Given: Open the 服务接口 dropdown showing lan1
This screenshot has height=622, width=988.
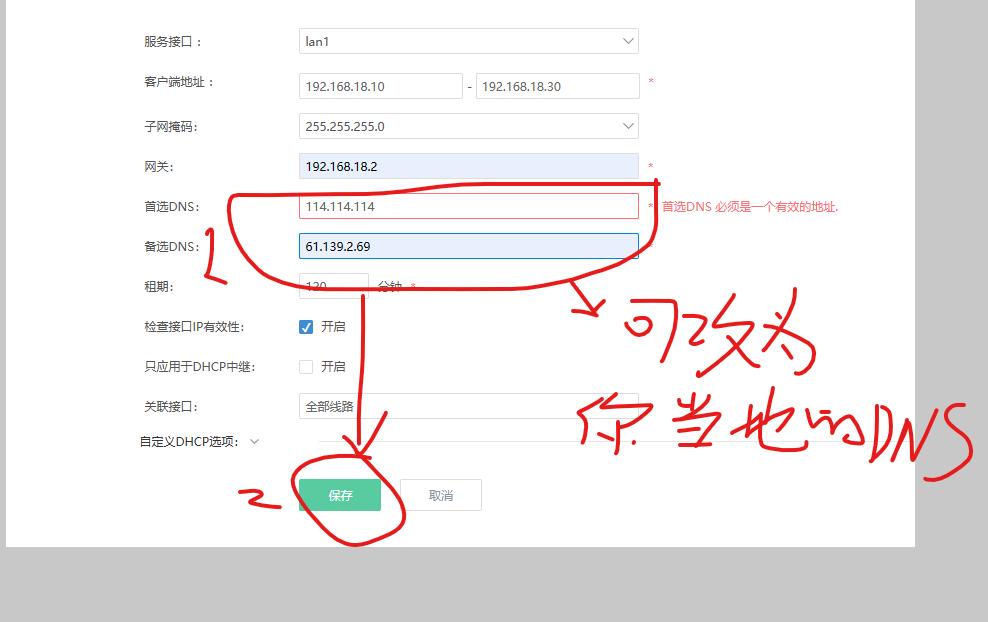Looking at the screenshot, I should pos(468,41).
